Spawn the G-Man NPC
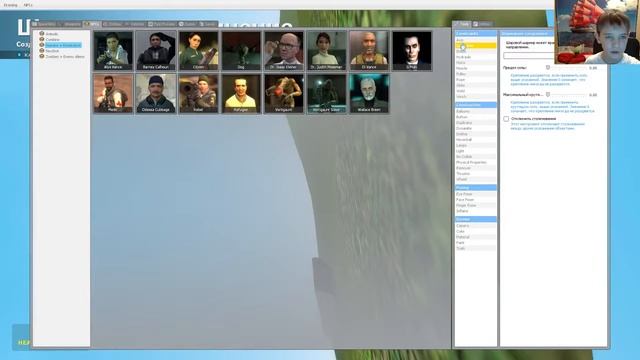Viewport: 640px width, 360px height. pos(412,51)
